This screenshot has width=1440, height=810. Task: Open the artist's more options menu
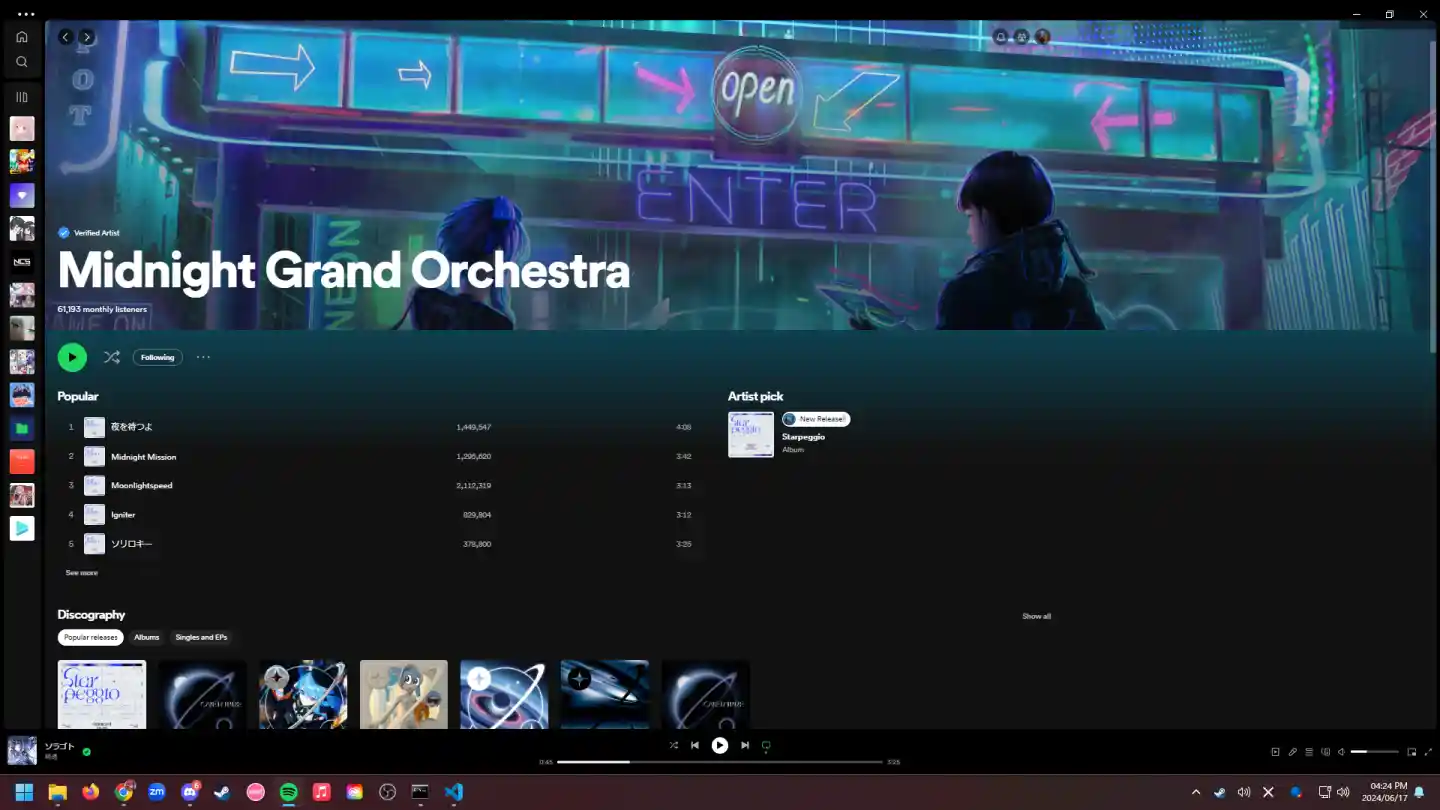tap(203, 357)
